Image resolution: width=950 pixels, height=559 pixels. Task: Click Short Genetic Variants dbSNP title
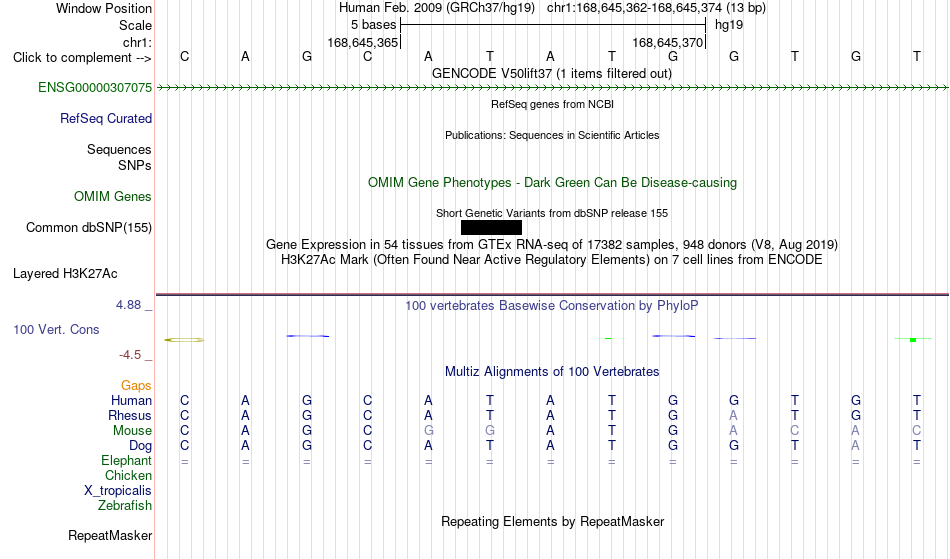(x=552, y=214)
